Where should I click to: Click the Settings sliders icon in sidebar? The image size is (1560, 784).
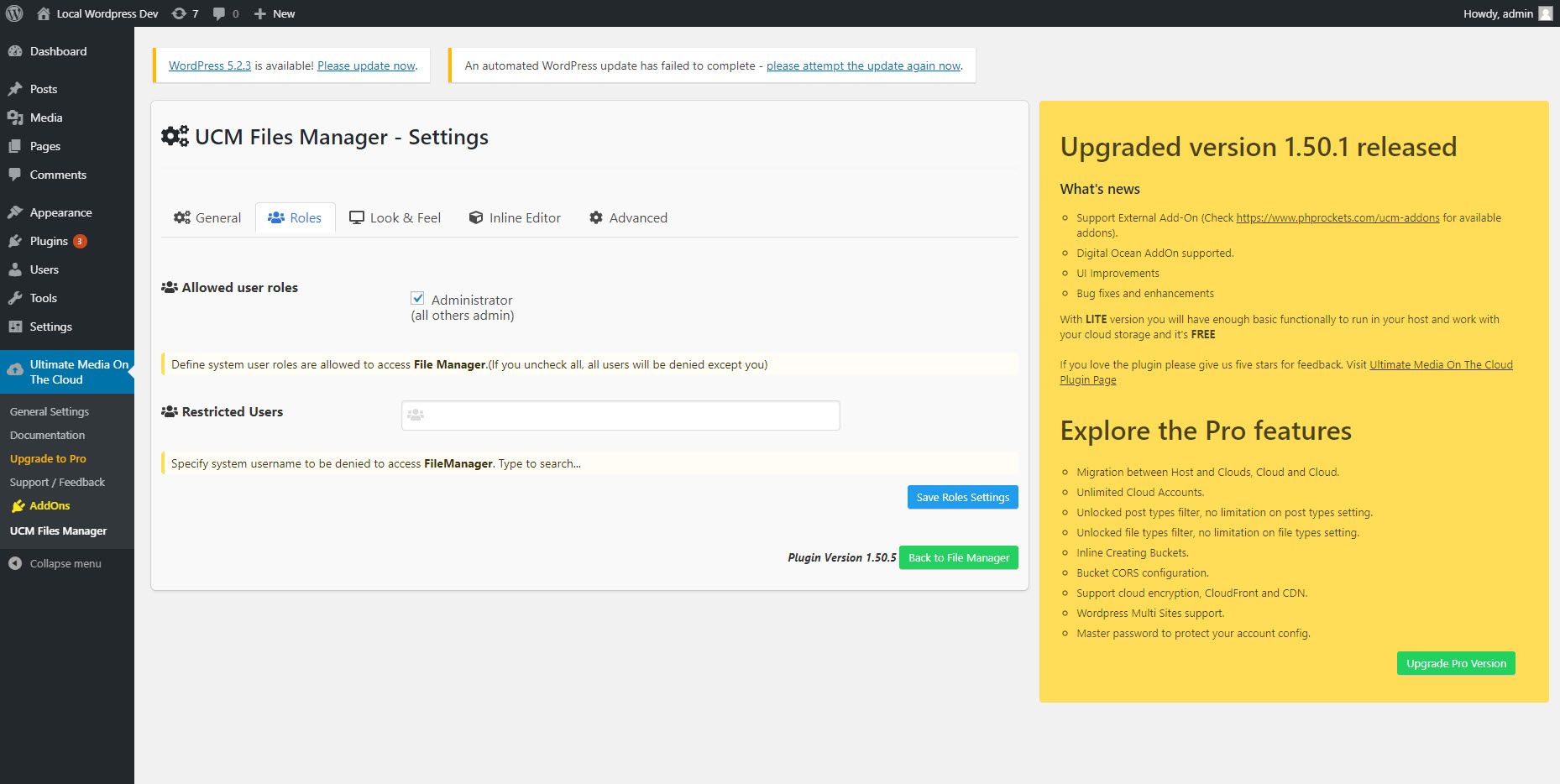pos(15,327)
